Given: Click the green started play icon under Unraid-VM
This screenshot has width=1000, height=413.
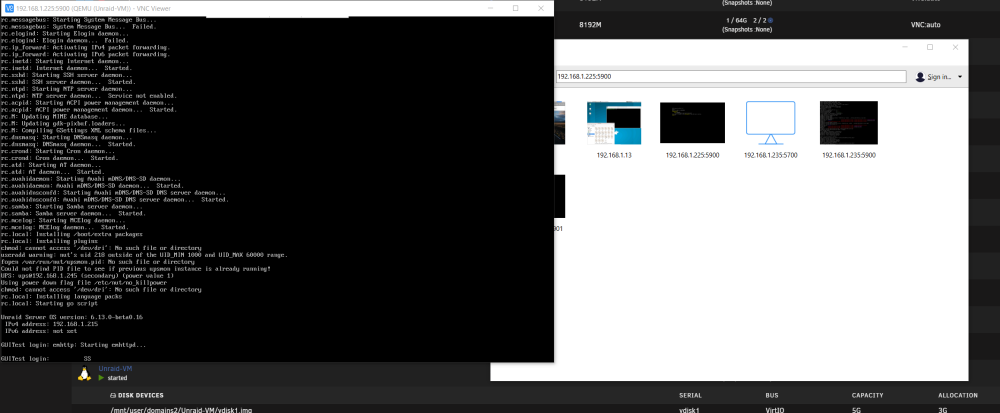Looking at the screenshot, I should [x=101, y=378].
